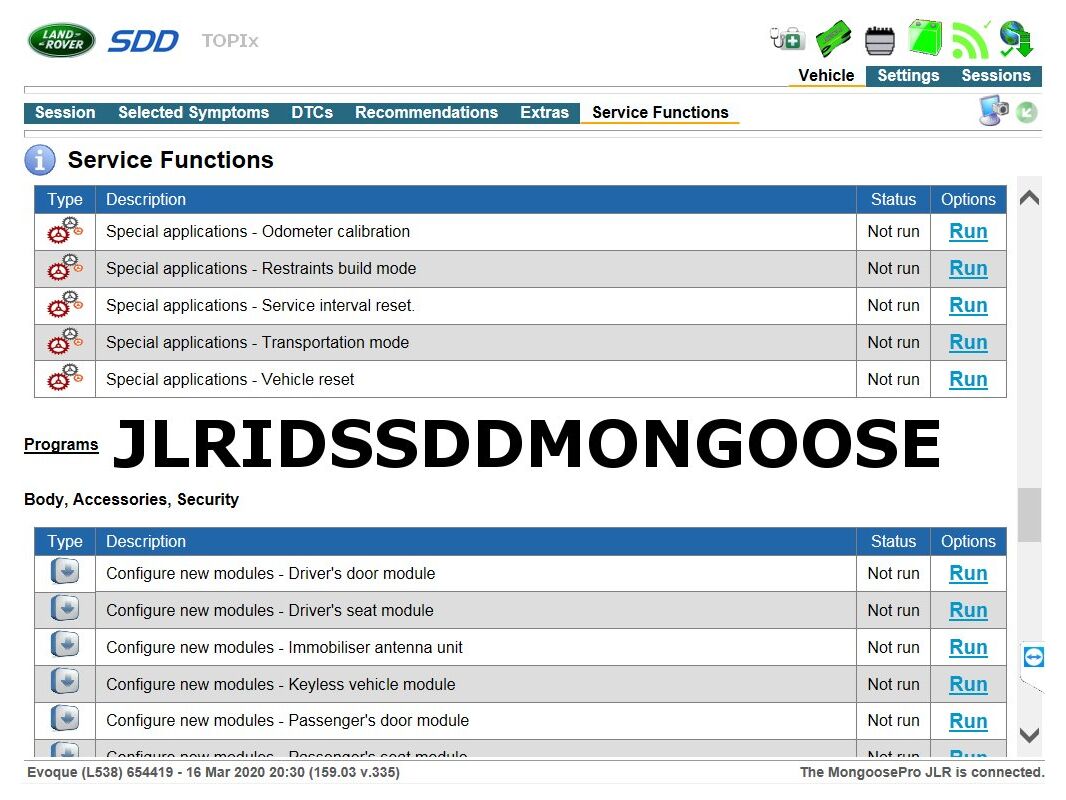The height and width of the screenshot is (800, 1066).
Task: Click the Land Rover logo
Action: (62, 40)
